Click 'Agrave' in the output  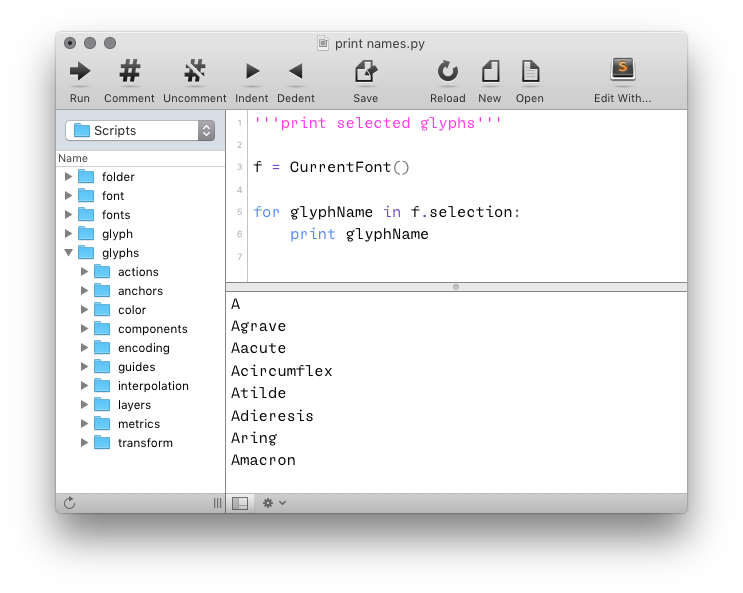pos(259,326)
